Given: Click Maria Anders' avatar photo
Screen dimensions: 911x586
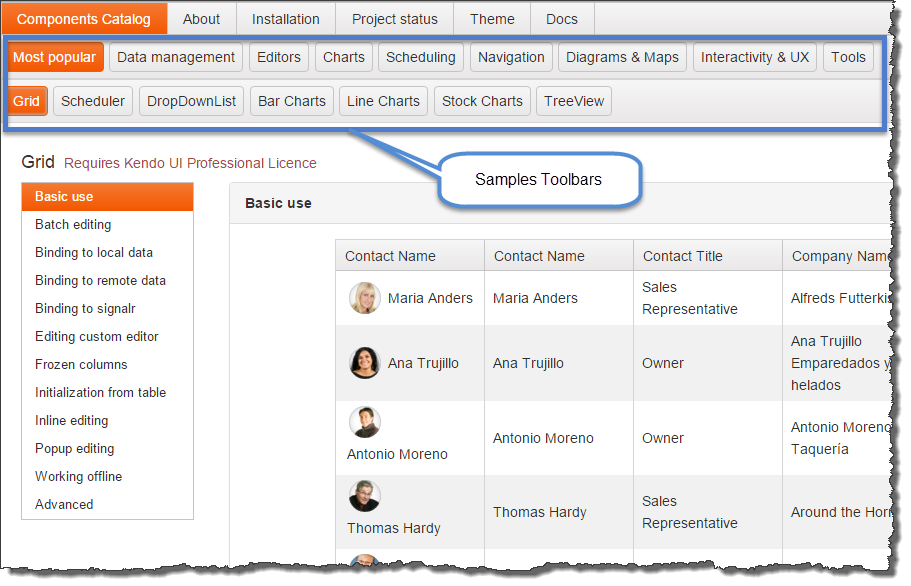Looking at the screenshot, I should click(x=364, y=297).
